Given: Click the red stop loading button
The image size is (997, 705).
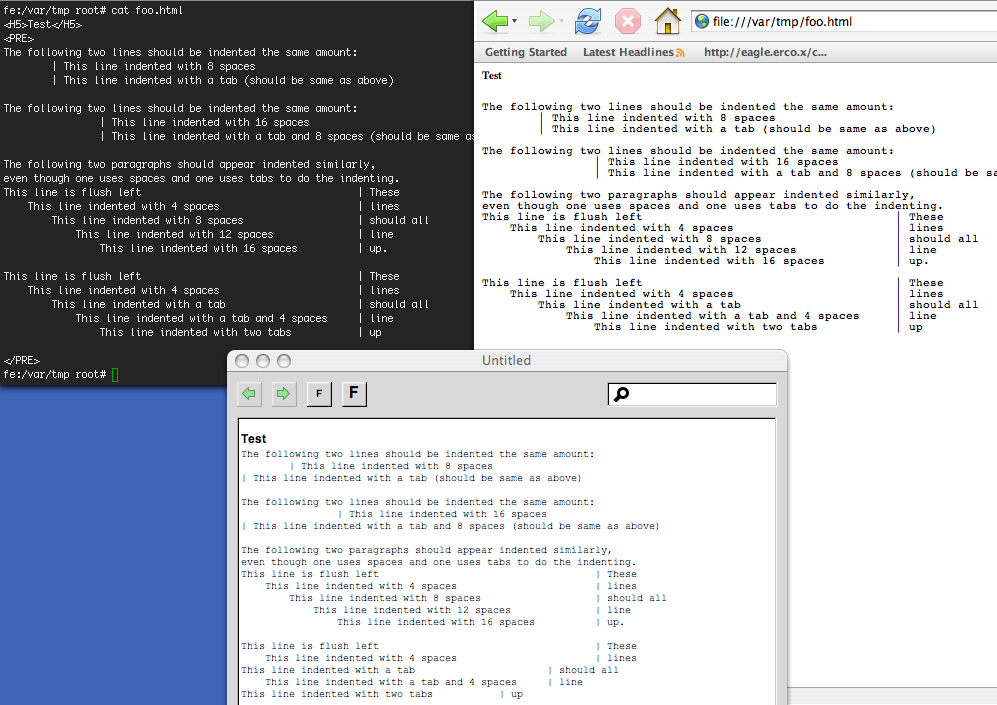Looking at the screenshot, I should click(x=627, y=21).
